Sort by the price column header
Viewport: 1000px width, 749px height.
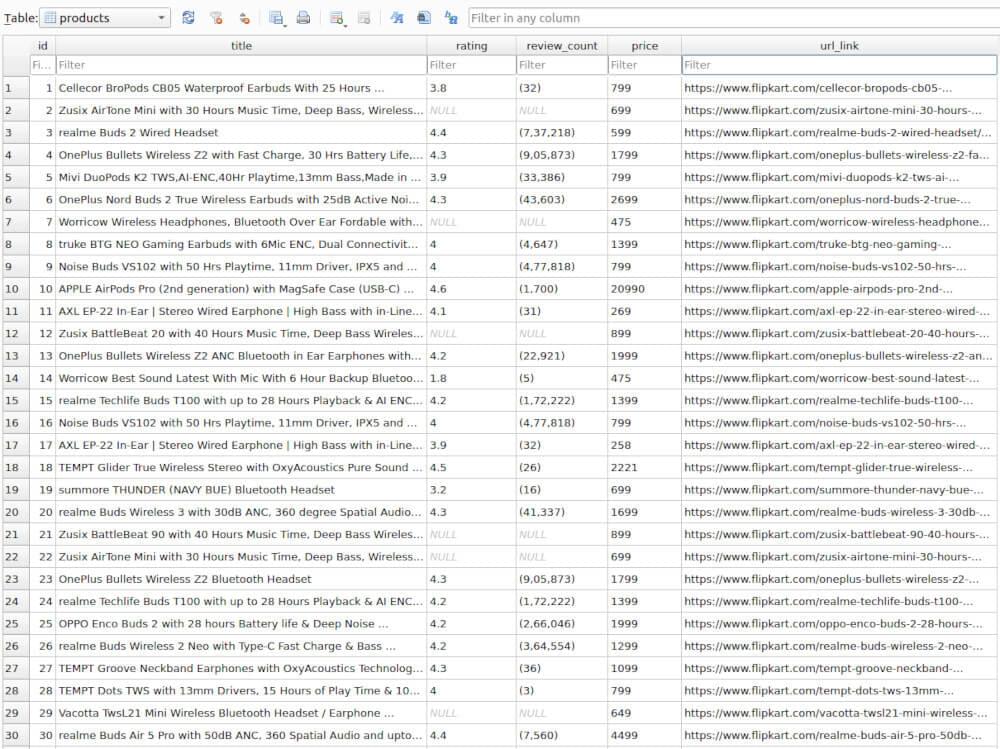pos(645,46)
